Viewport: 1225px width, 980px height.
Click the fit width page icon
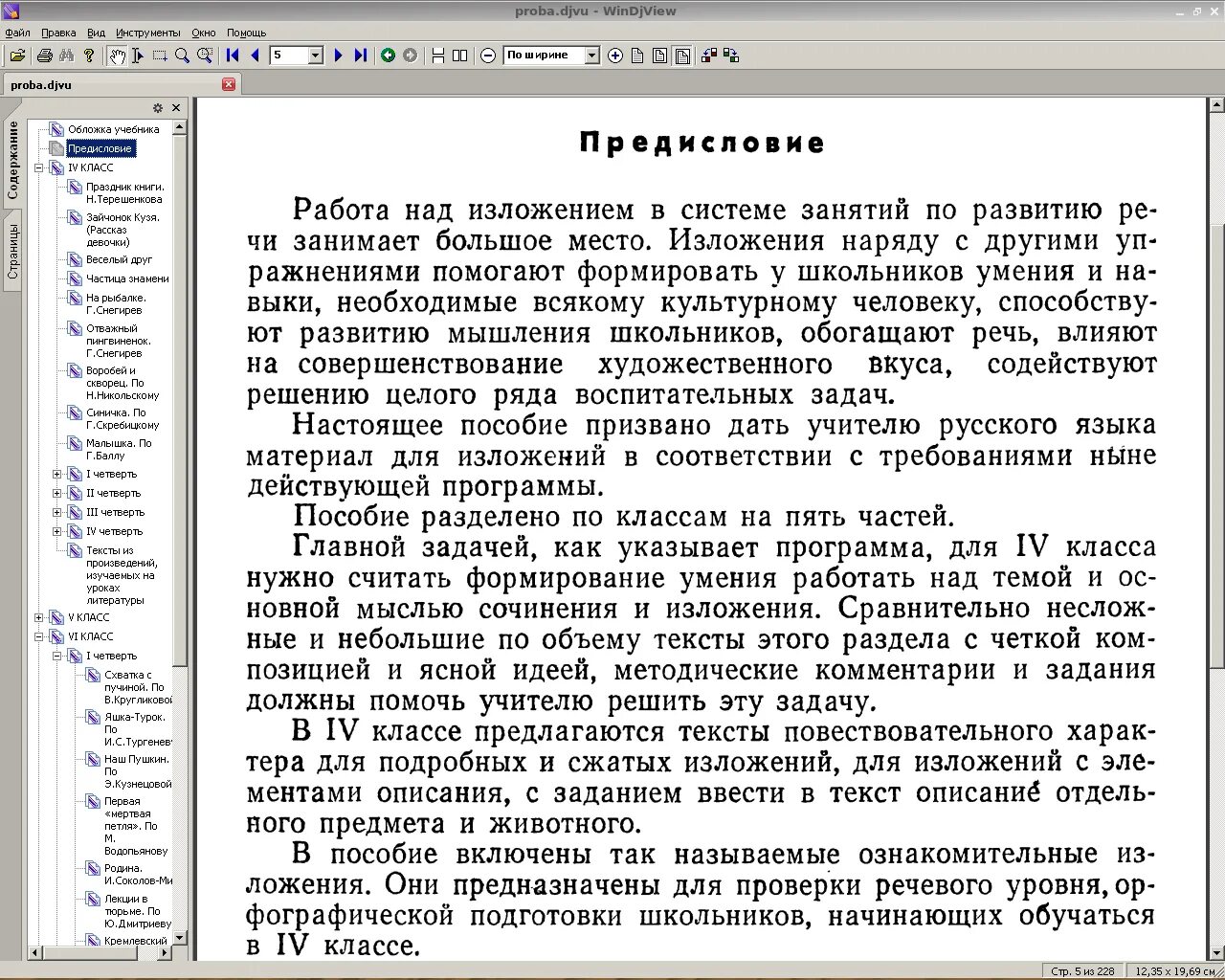point(682,56)
